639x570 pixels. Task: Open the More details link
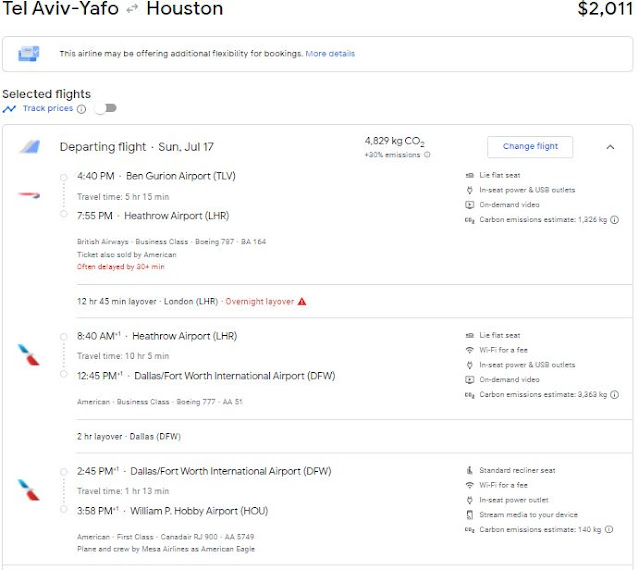click(x=330, y=54)
